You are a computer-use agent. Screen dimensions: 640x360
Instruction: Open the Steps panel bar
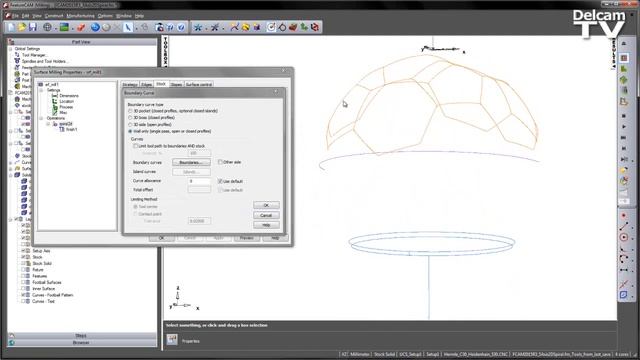(82, 336)
